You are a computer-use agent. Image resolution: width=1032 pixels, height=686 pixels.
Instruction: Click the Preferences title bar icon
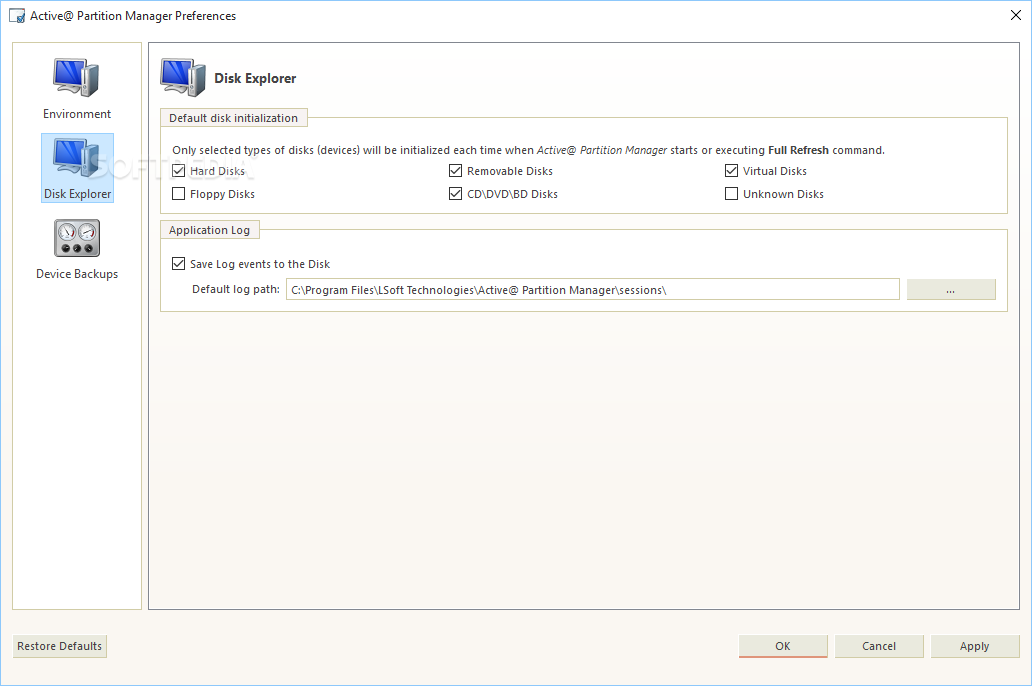17,16
